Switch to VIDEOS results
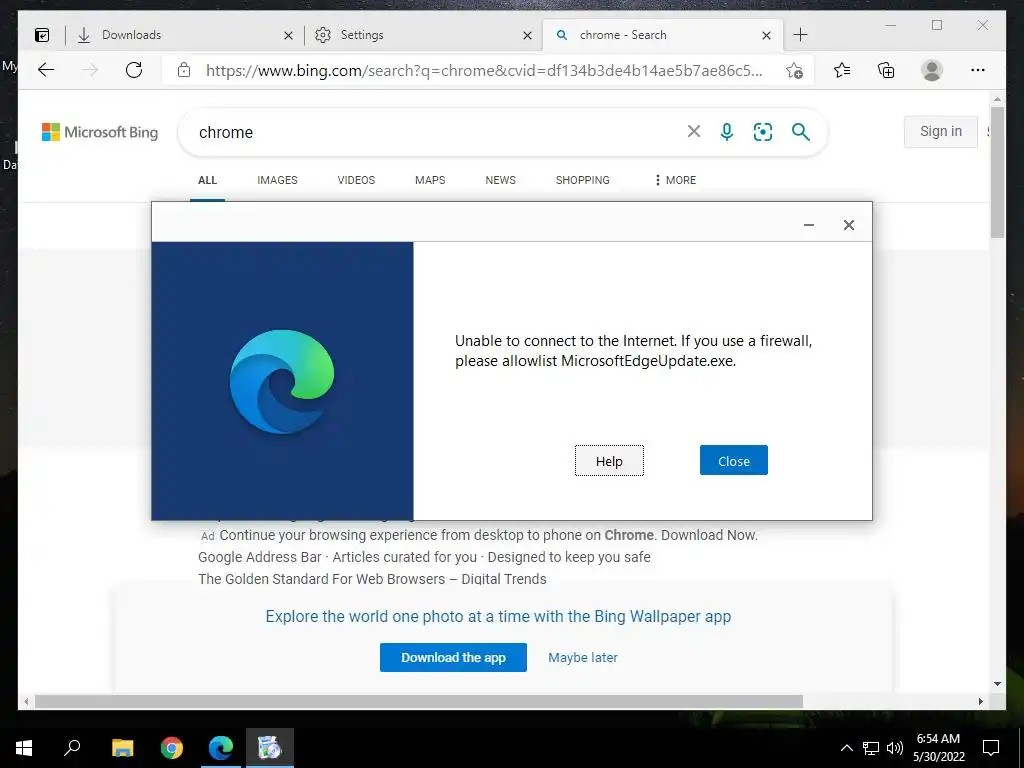 tap(356, 180)
